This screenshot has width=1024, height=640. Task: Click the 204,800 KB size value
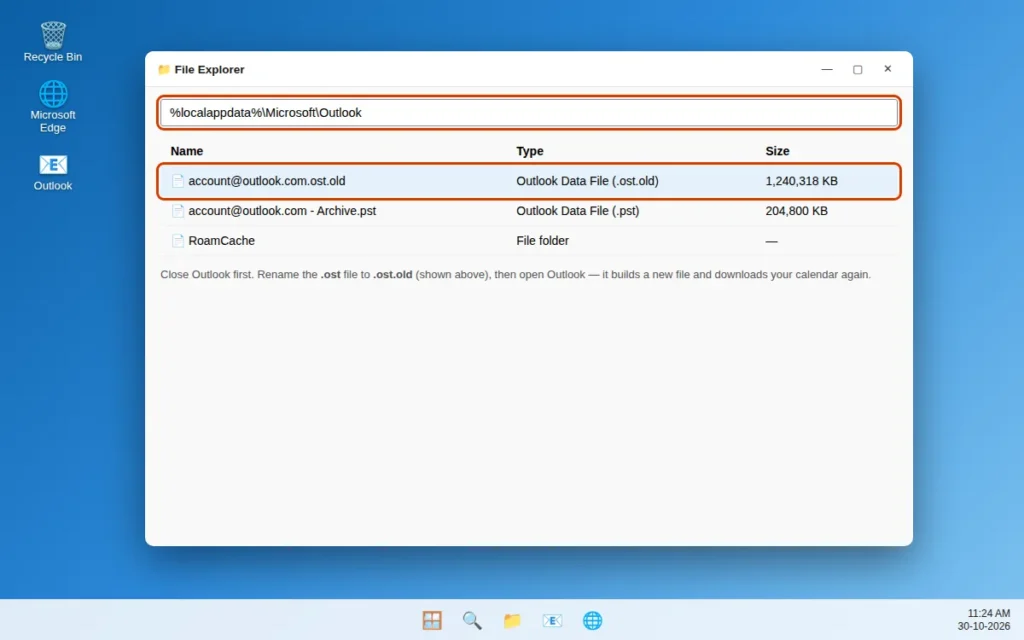tap(796, 211)
